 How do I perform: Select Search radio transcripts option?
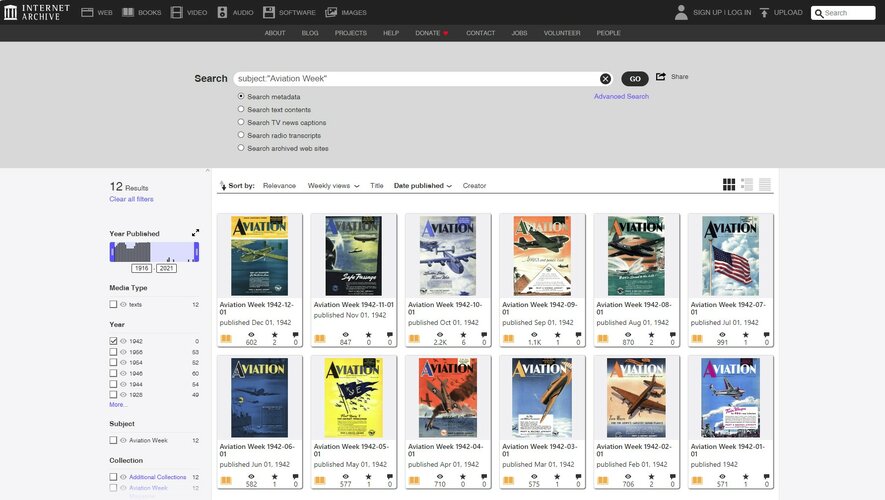click(x=241, y=135)
